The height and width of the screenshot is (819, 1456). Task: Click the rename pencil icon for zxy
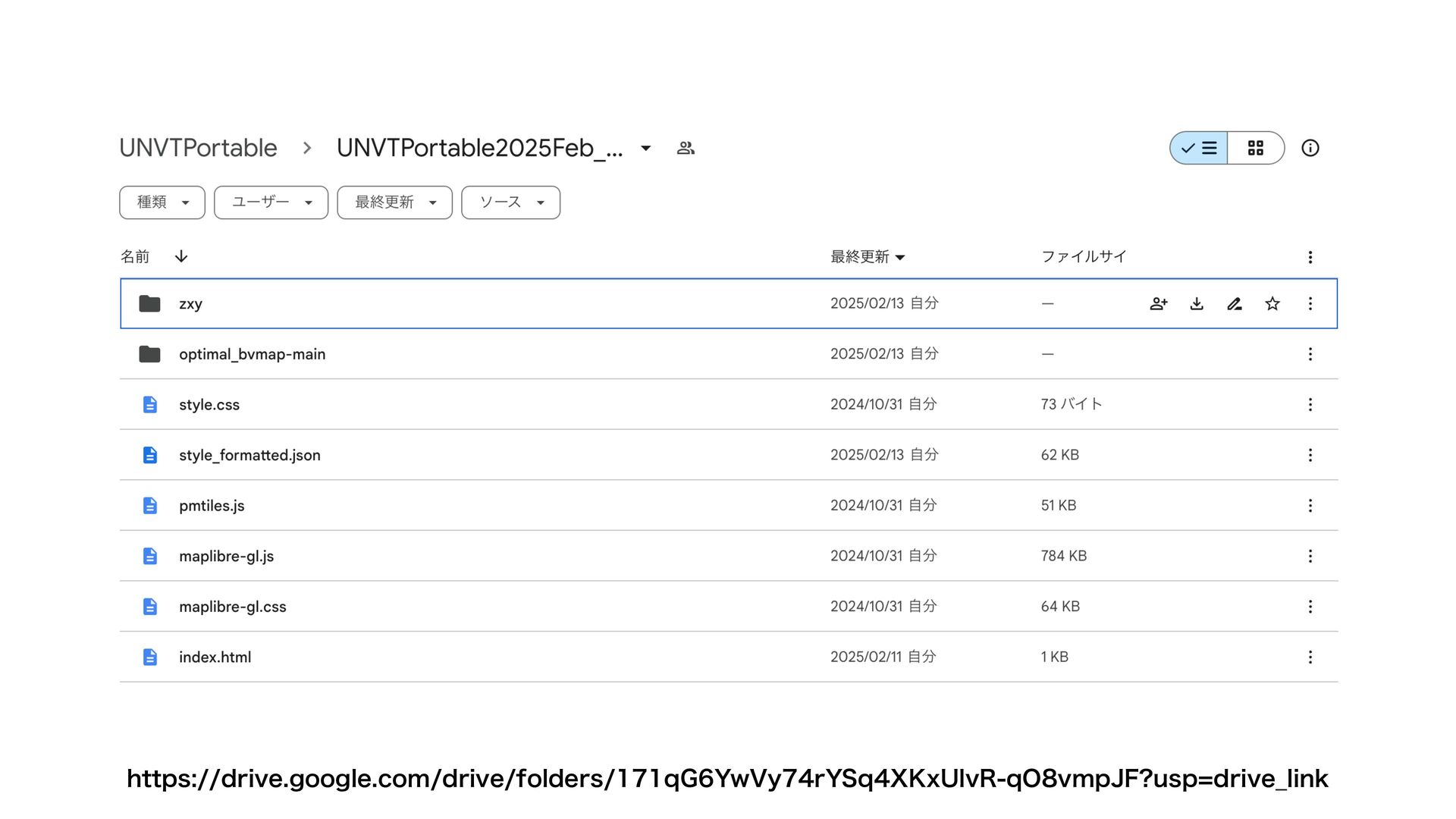1235,304
